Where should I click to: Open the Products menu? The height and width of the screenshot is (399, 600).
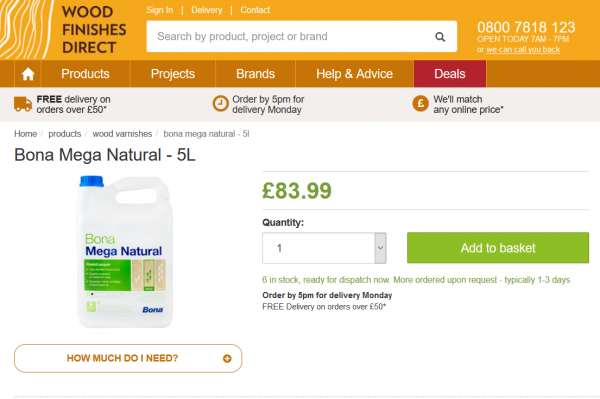(85, 74)
